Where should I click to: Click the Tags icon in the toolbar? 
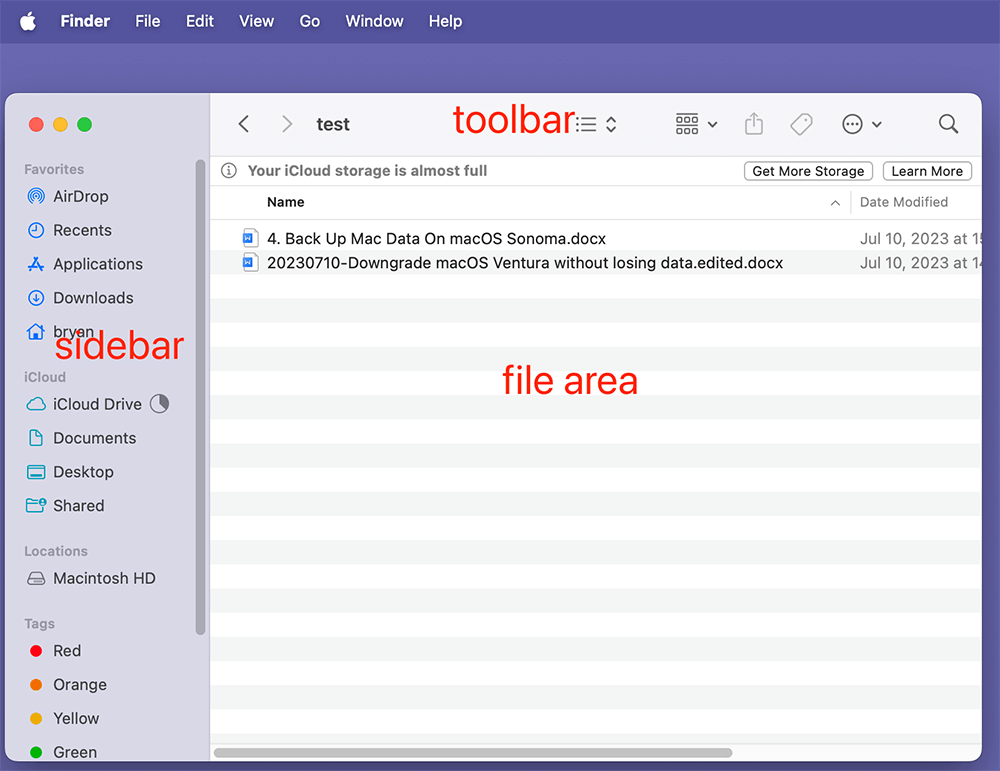[801, 124]
